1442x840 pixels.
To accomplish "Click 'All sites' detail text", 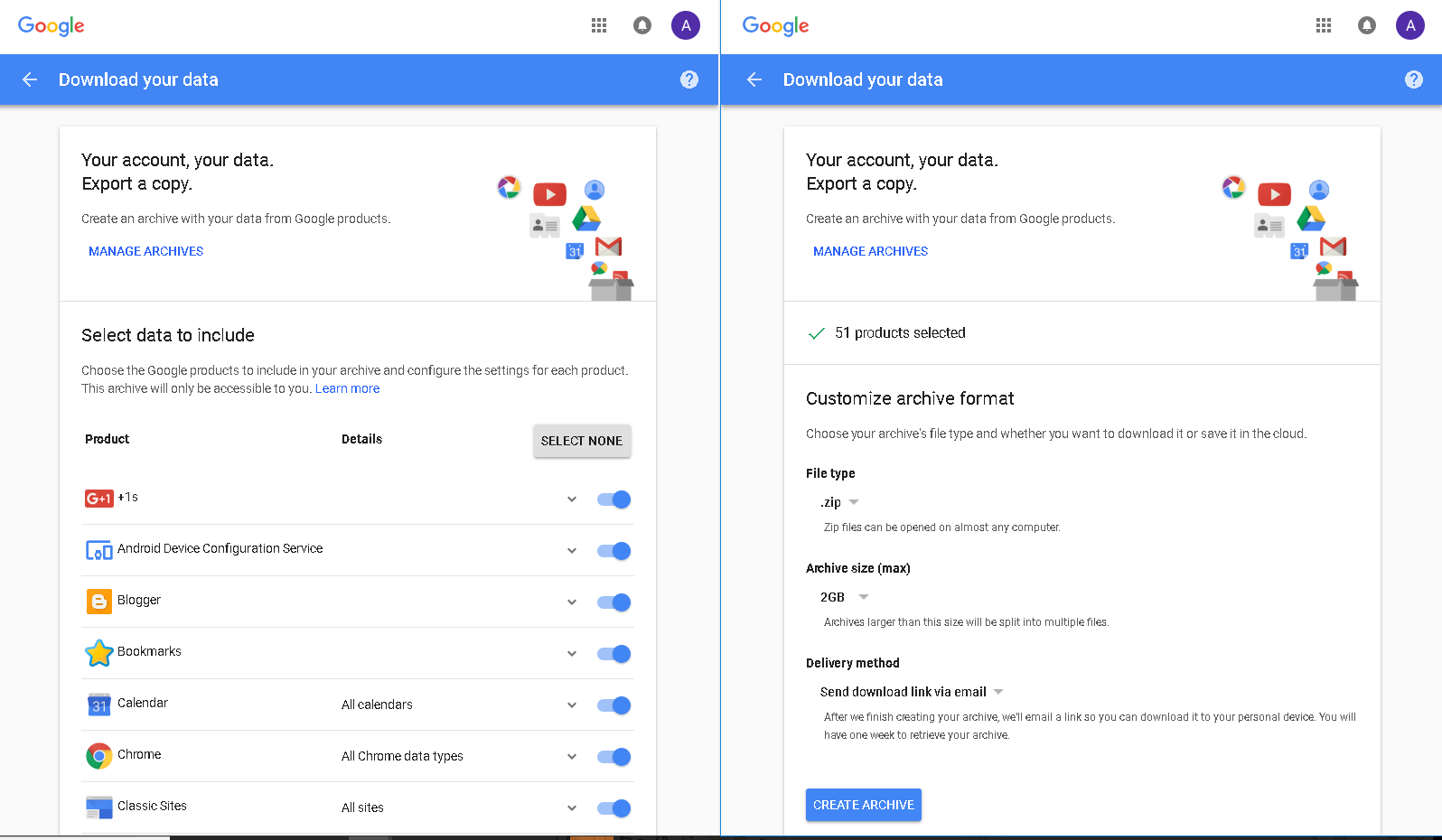I will 362,807.
